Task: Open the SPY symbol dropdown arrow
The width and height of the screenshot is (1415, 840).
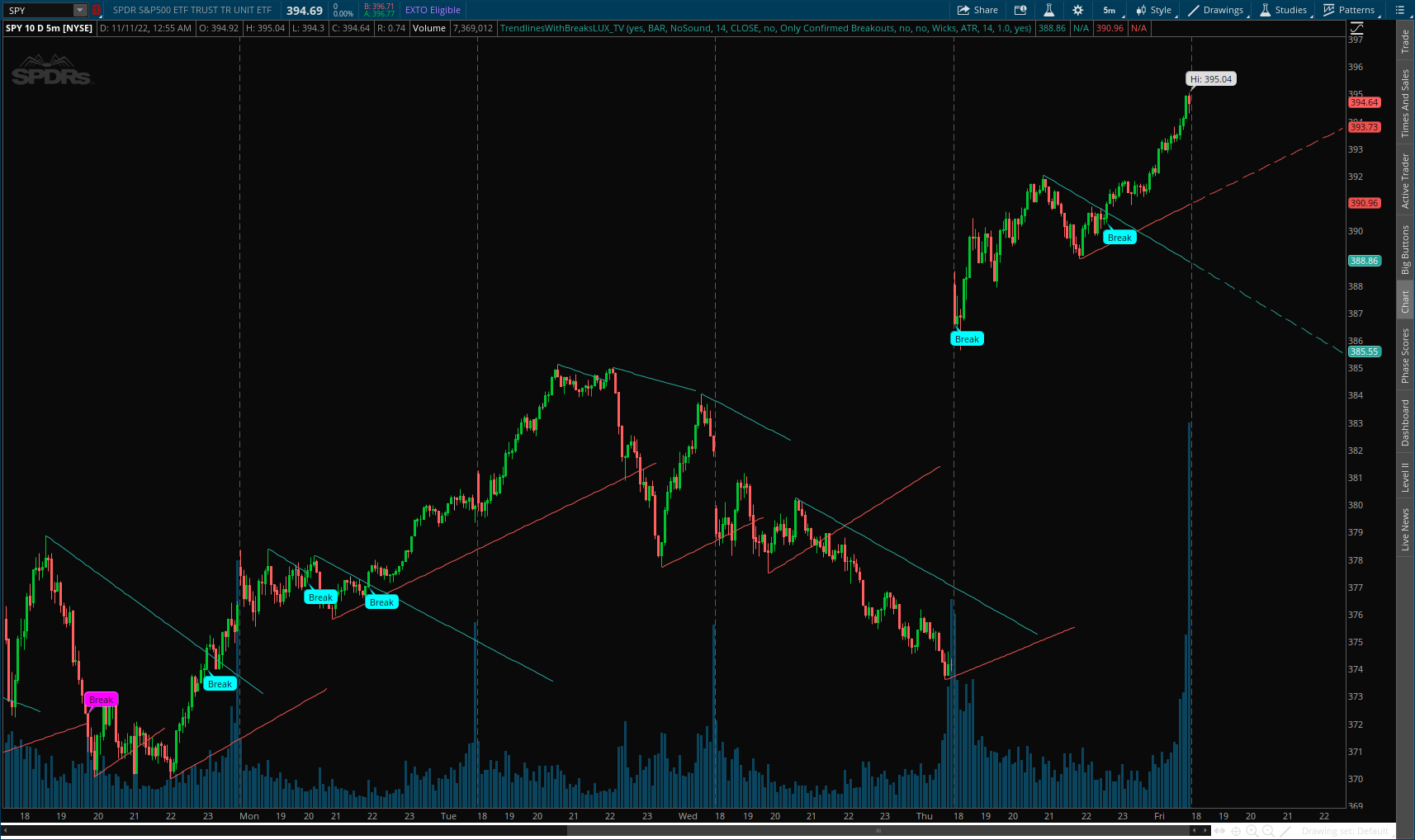Action: [x=80, y=11]
